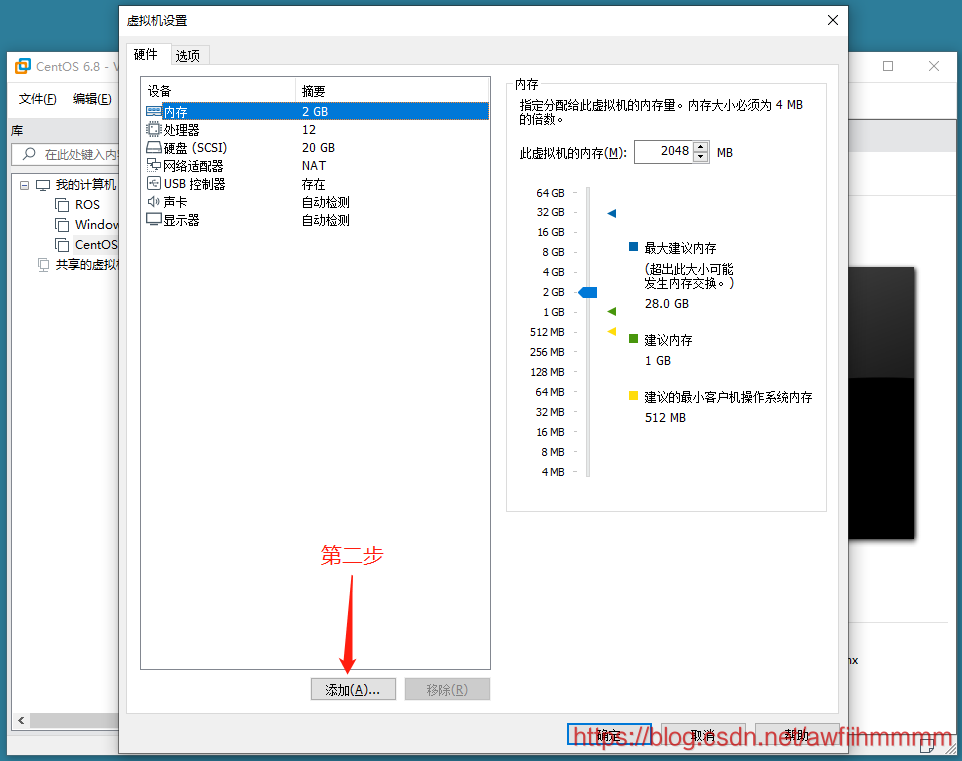Image resolution: width=962 pixels, height=761 pixels.
Task: Click the 帮助 help button
Action: [x=797, y=733]
